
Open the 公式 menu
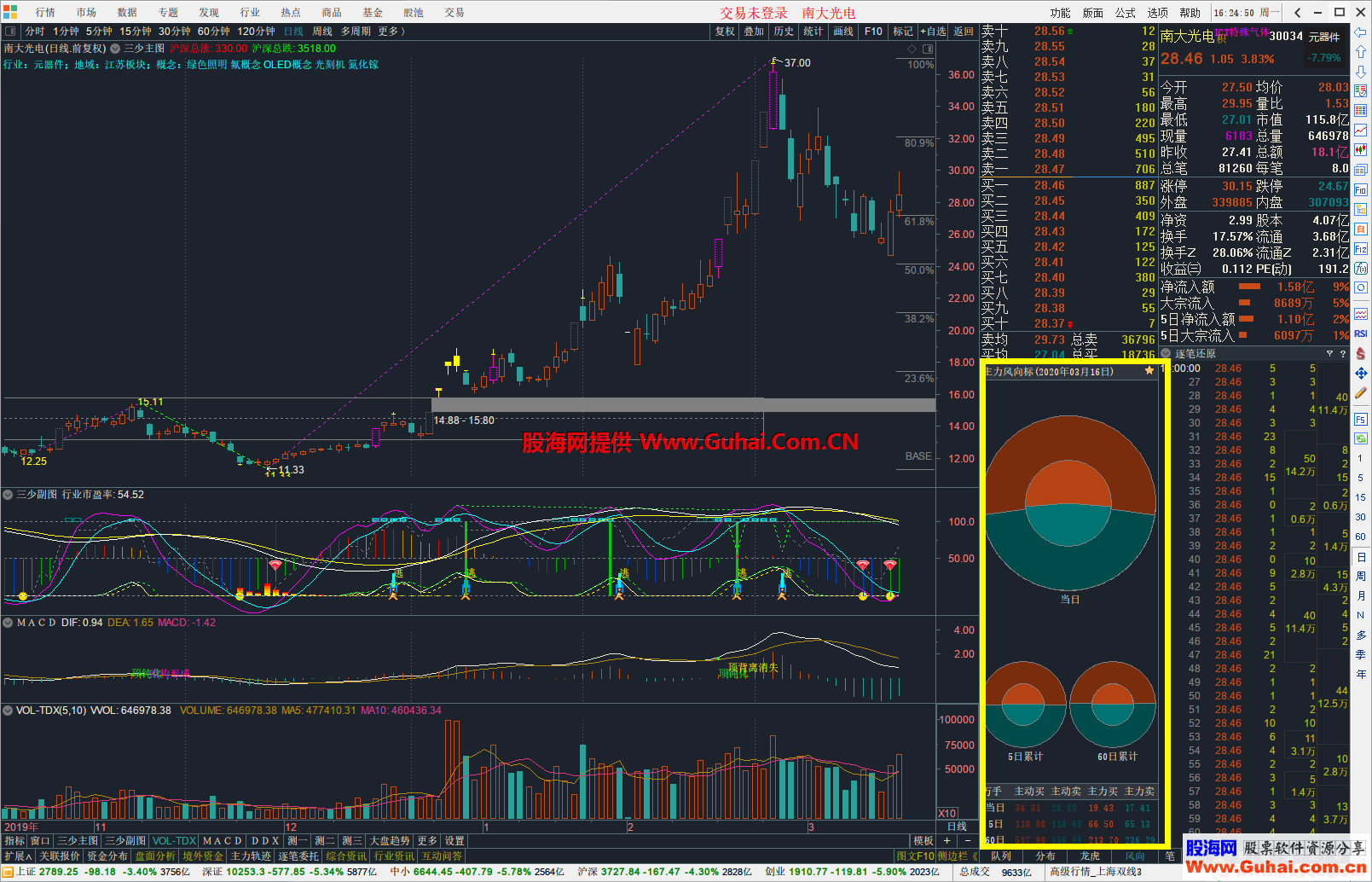tap(1126, 13)
